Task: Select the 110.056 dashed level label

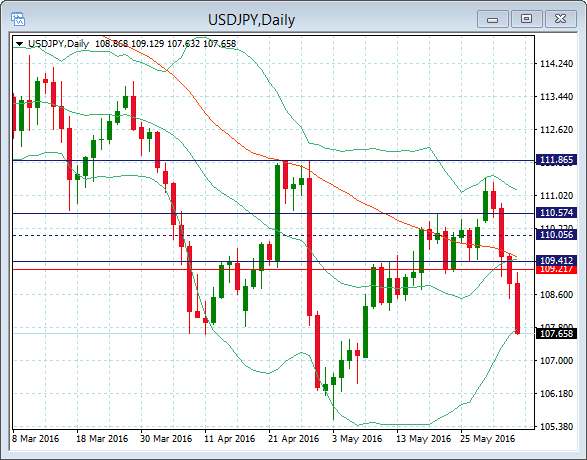Action: point(556,235)
